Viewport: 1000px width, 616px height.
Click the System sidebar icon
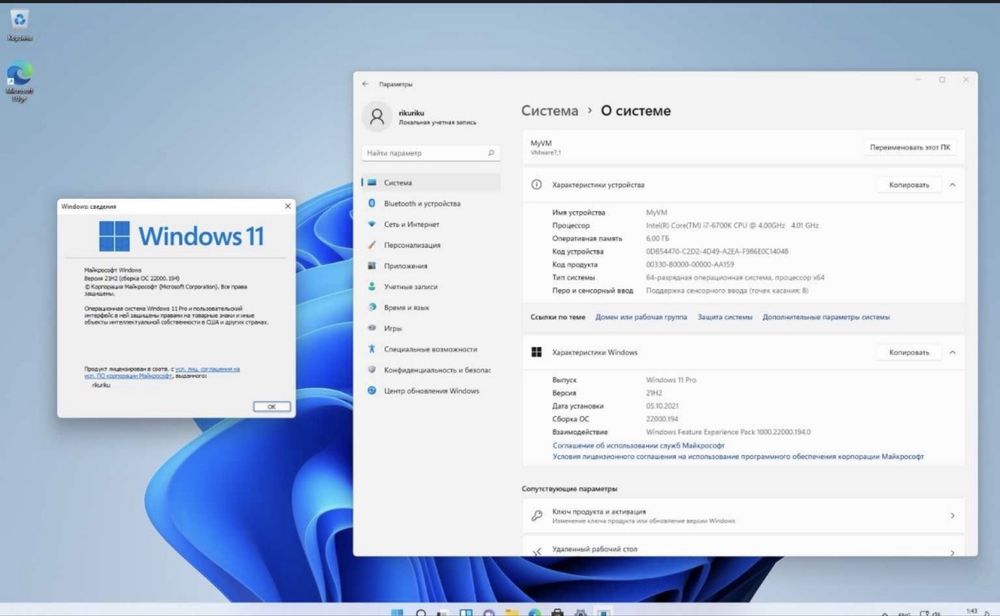372,182
